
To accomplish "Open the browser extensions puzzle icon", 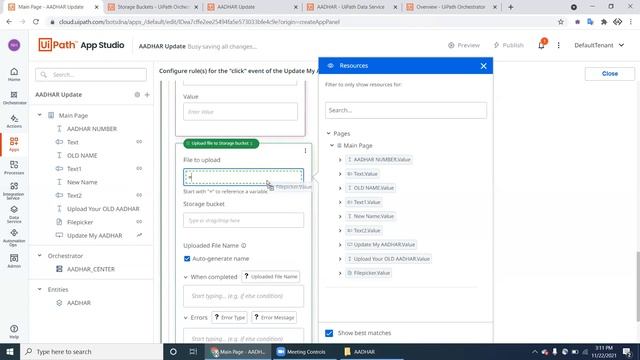I will (604, 22).
